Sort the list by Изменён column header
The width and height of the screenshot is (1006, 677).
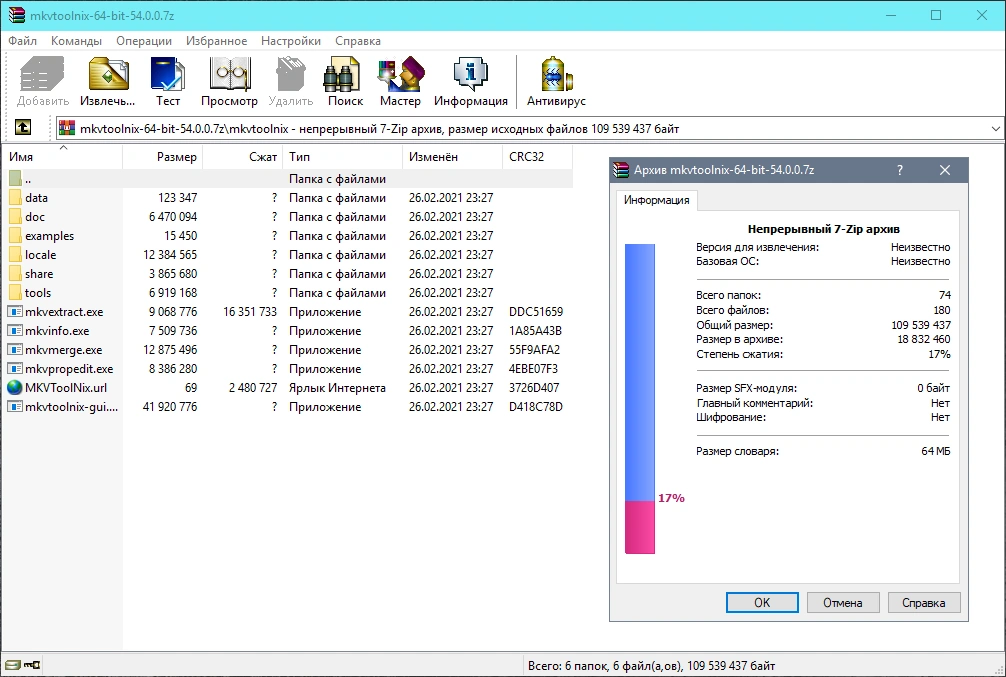tap(452, 157)
